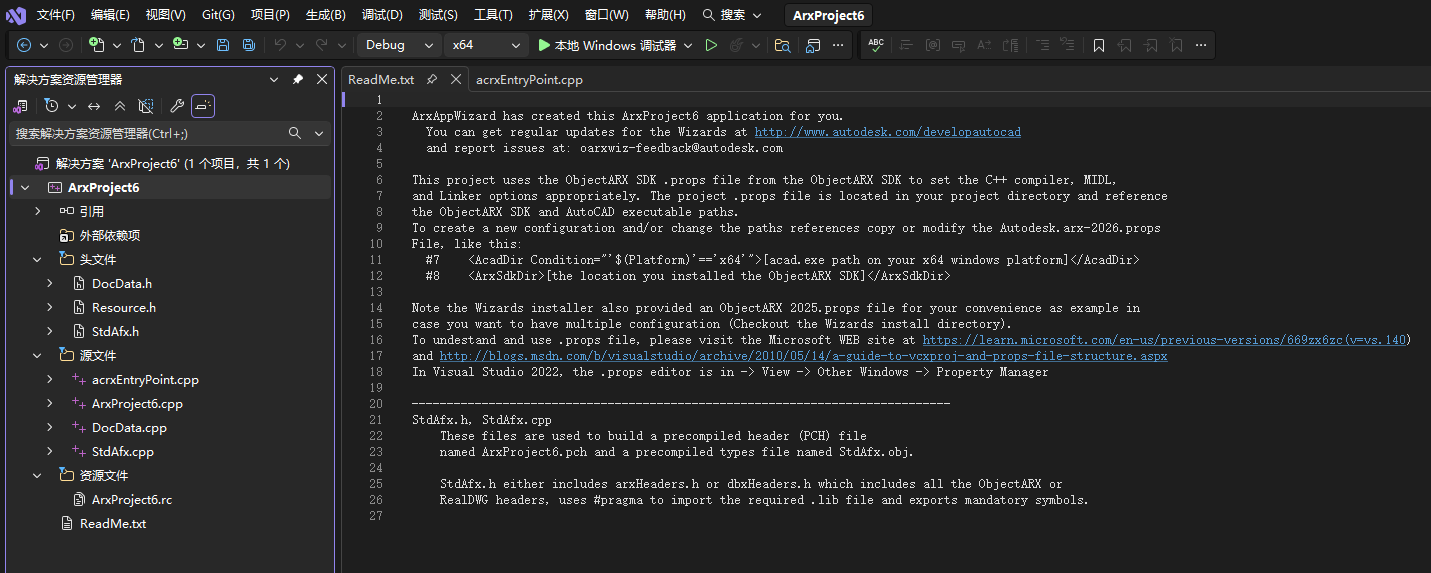Click the browser window icon beside Find in Files
The width and height of the screenshot is (1431, 573).
pos(813,45)
